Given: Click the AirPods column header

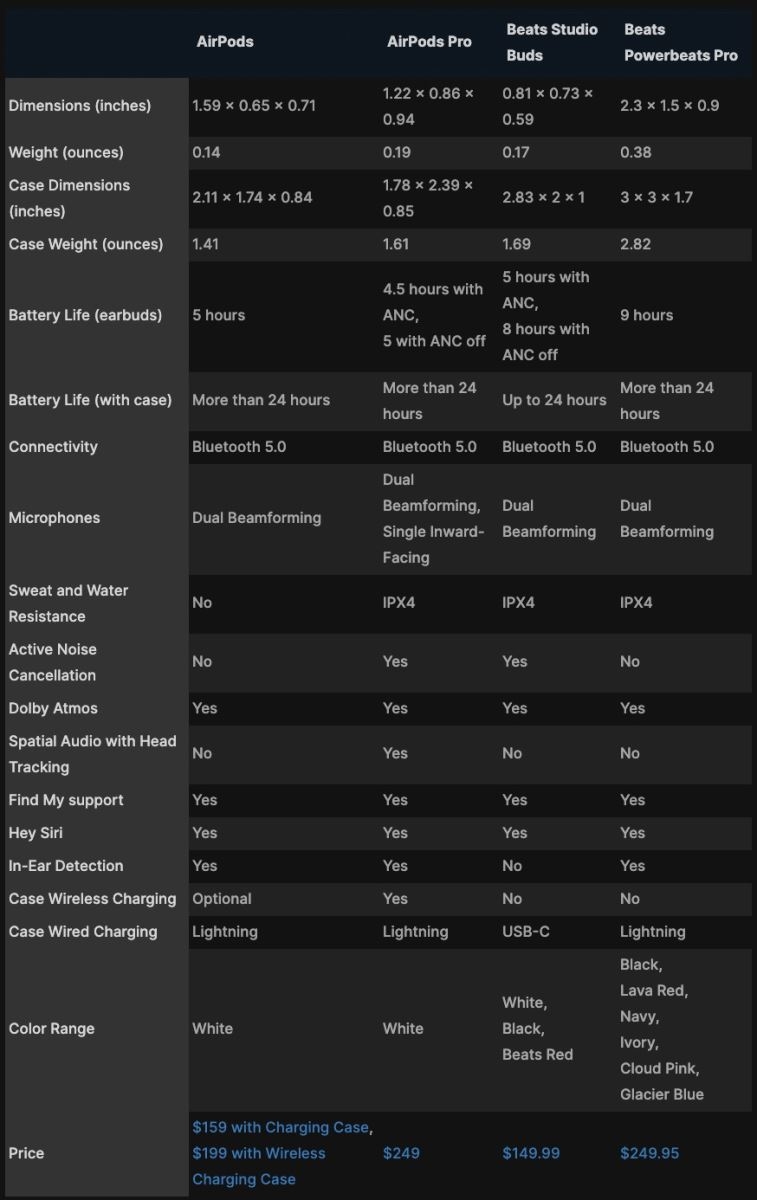Looking at the screenshot, I should click(224, 42).
